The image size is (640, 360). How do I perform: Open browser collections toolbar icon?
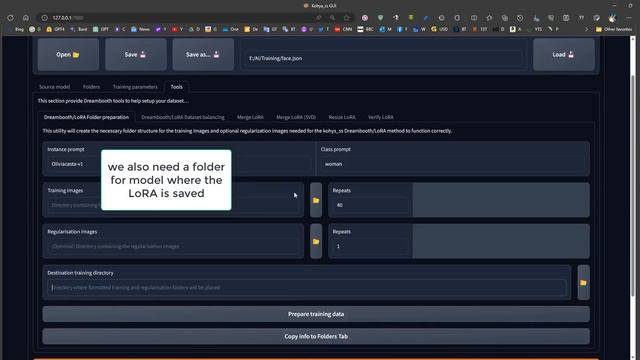tap(505, 18)
